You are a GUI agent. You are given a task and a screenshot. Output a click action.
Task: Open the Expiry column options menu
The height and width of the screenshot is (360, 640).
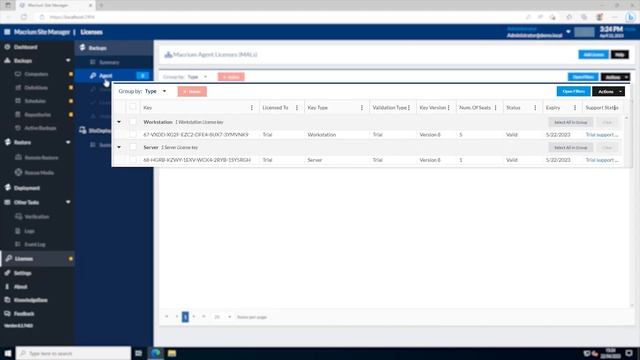[x=575, y=108]
